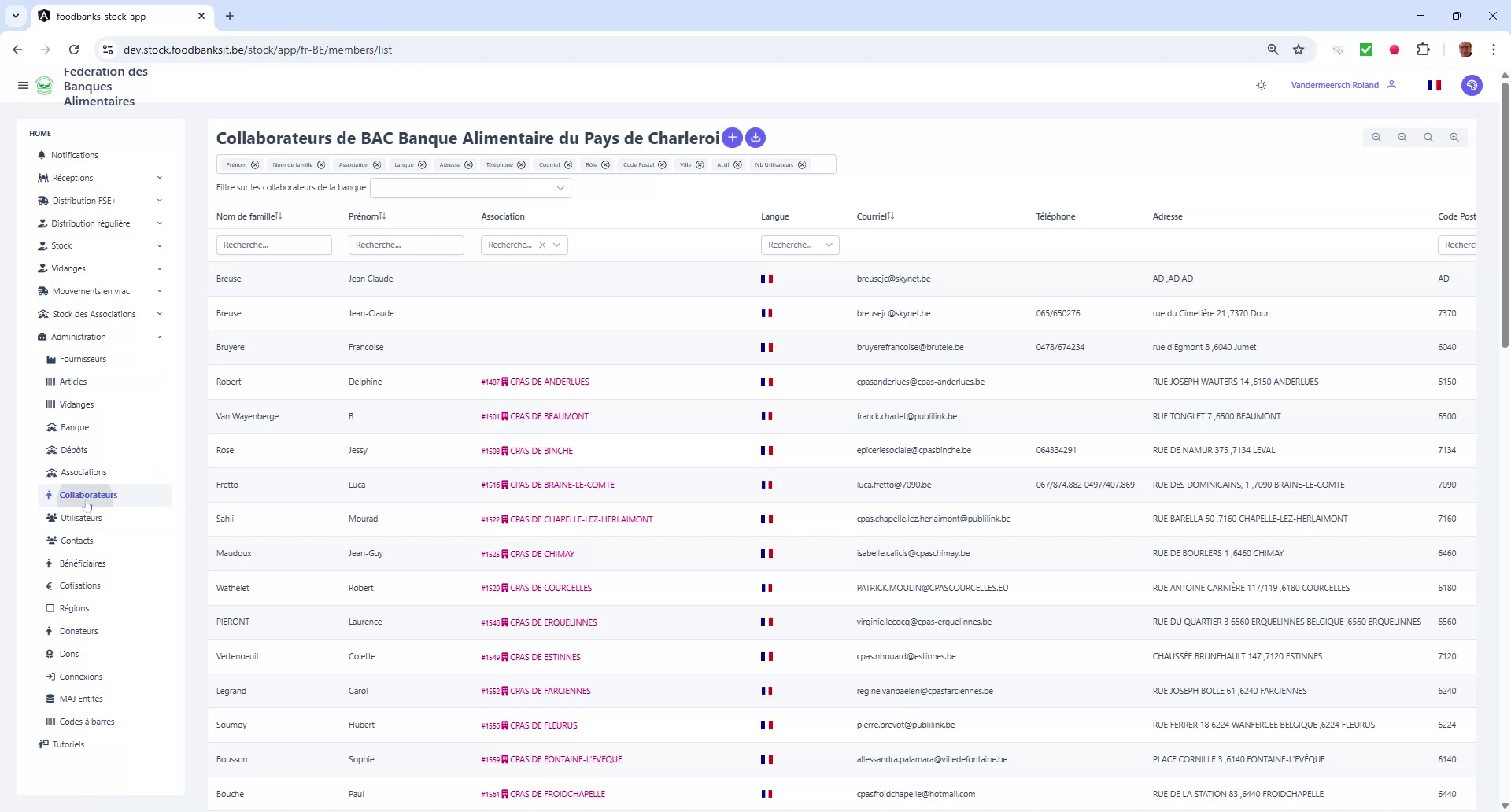The width and height of the screenshot is (1511, 812).
Task: Toggle sorting on the Prénom column
Action: point(382,215)
